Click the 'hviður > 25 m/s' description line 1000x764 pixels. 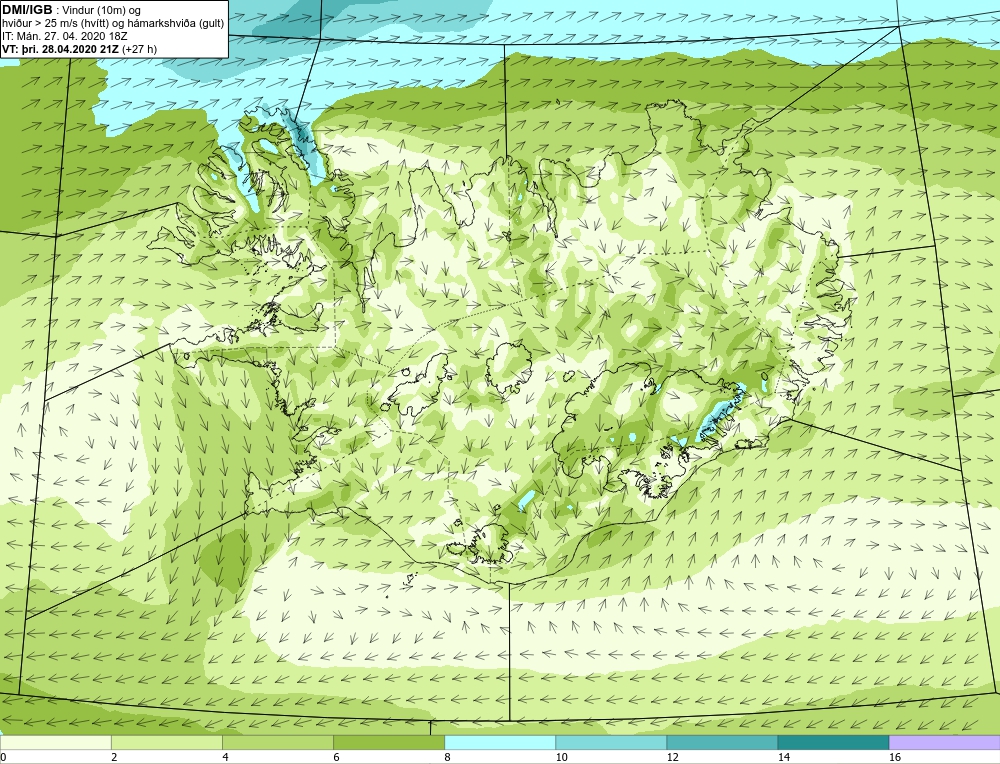pyautogui.click(x=113, y=23)
